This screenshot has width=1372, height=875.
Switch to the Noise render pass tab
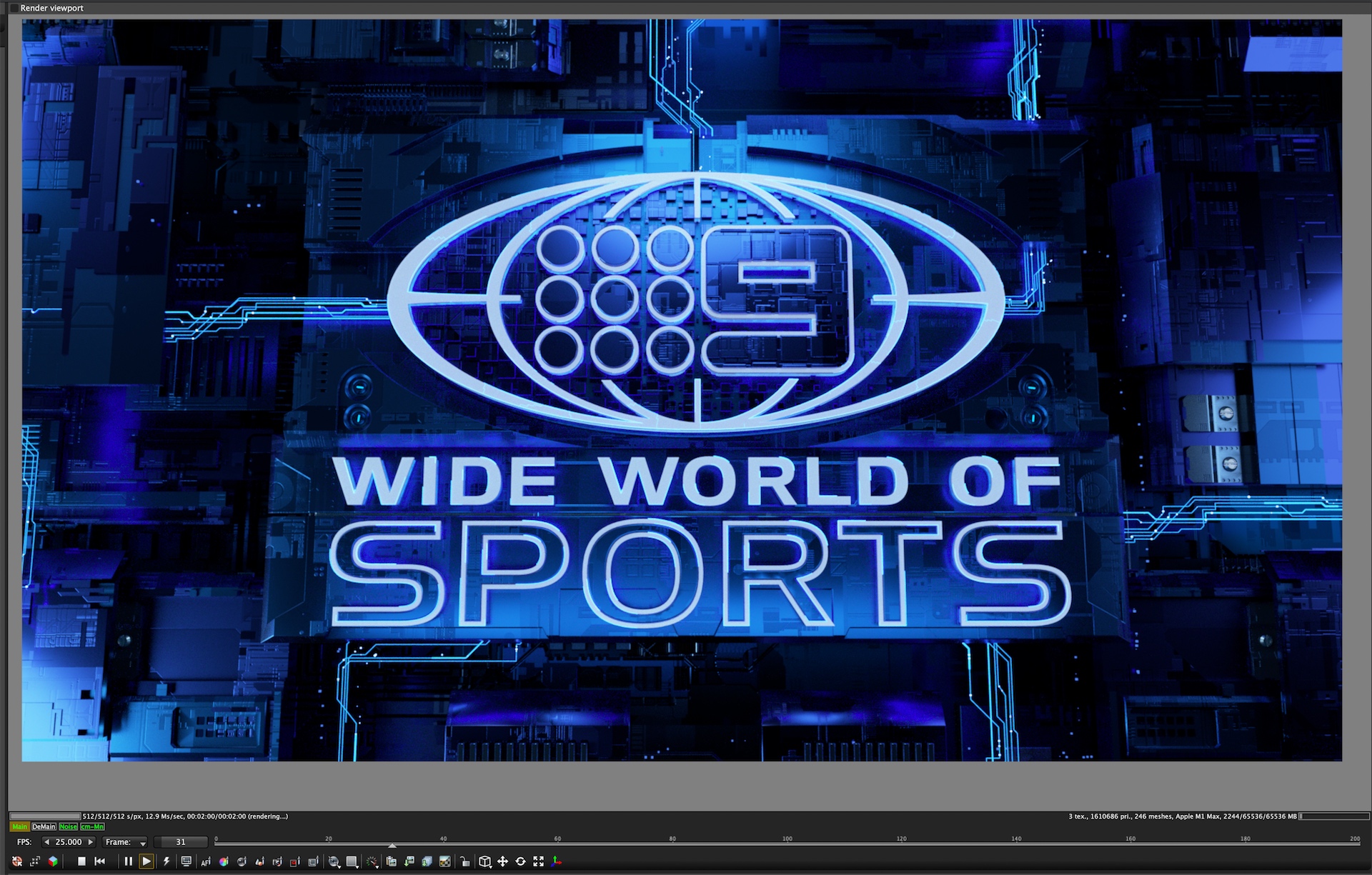(x=68, y=826)
